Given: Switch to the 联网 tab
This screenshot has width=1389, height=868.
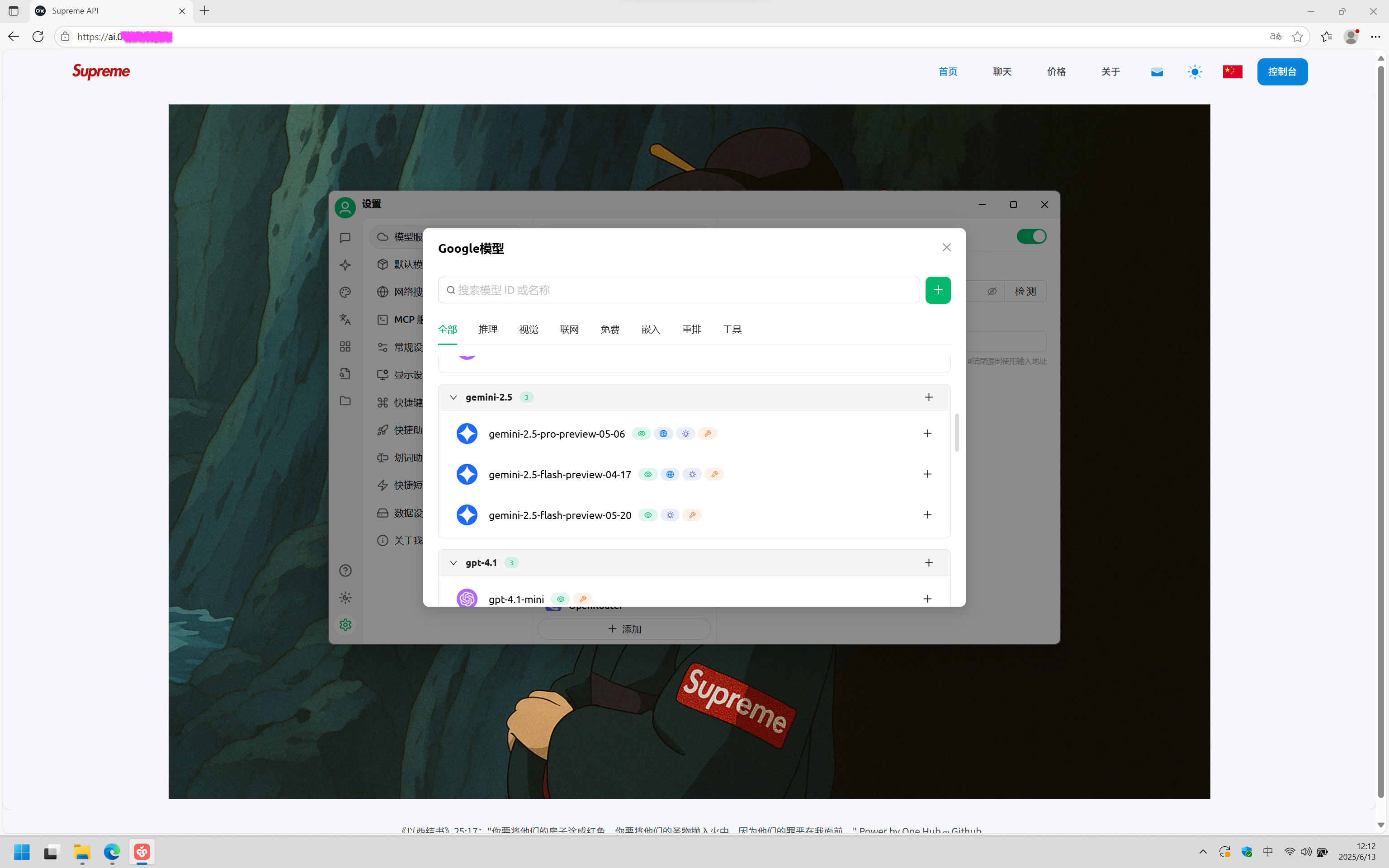Looking at the screenshot, I should pyautogui.click(x=569, y=330).
